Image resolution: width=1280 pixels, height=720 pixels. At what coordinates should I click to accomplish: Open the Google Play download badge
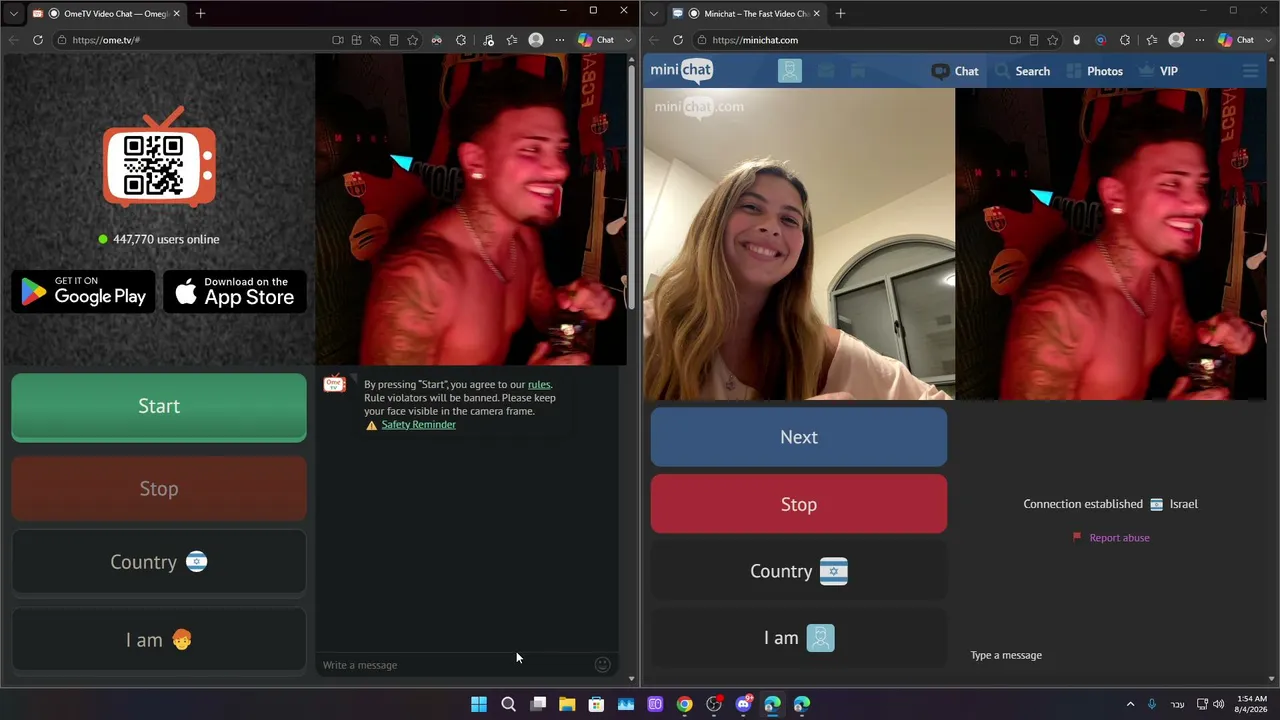point(84,291)
